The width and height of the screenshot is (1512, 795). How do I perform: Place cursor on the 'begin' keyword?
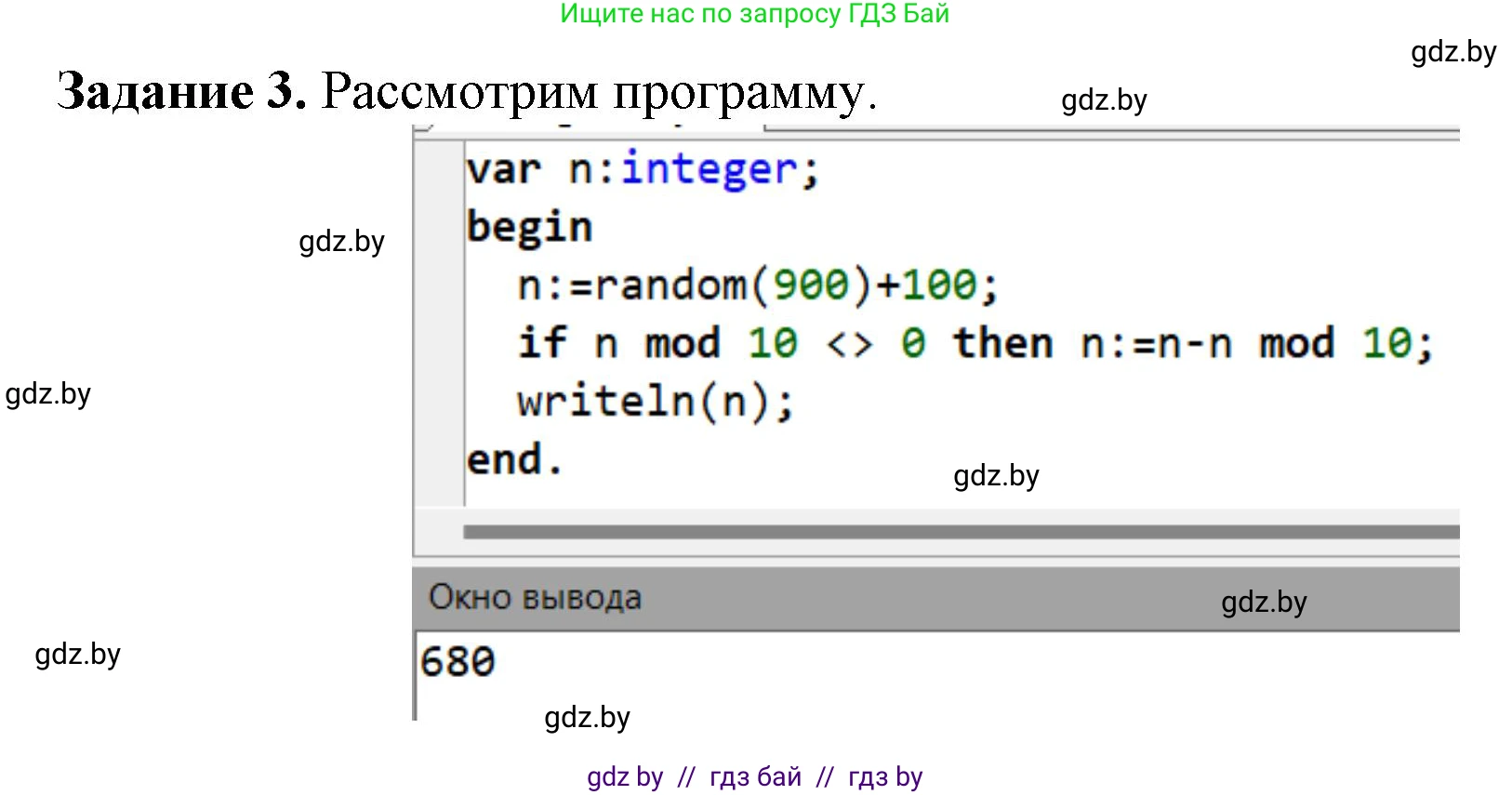[x=529, y=228]
